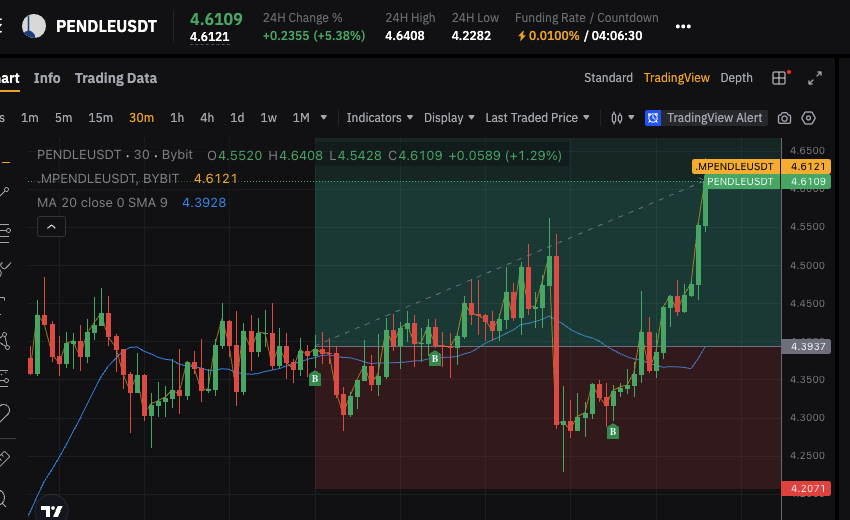Select the 5m timeframe
The width and height of the screenshot is (850, 520).
coord(63,118)
